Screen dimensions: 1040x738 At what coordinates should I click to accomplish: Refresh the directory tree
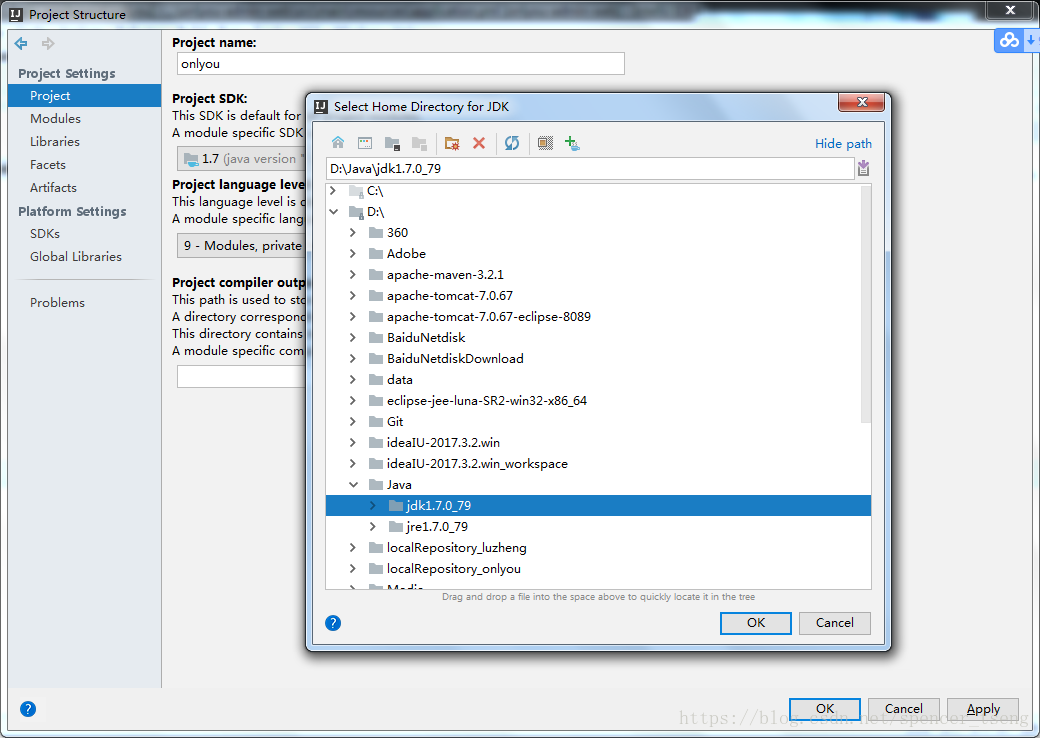click(x=512, y=143)
